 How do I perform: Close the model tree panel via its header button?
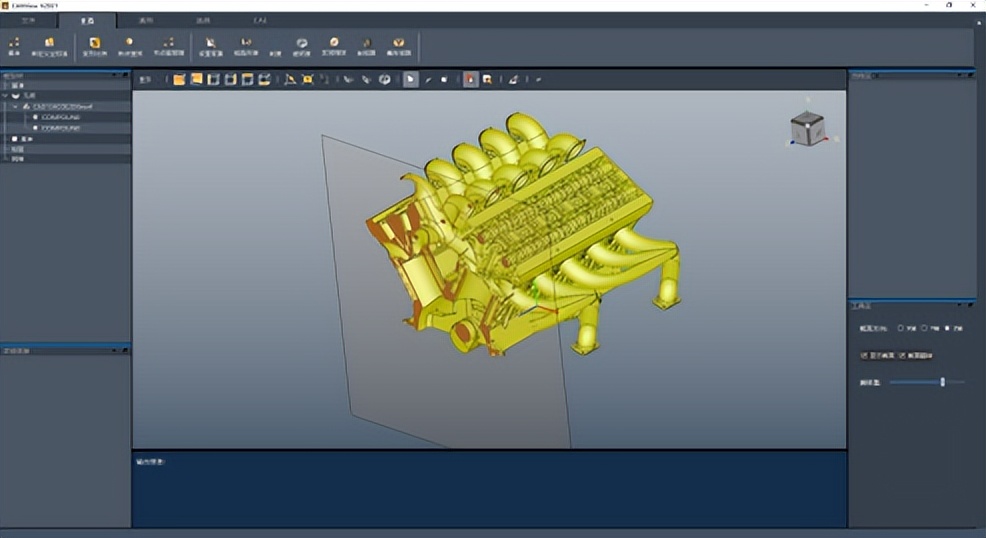point(125,75)
